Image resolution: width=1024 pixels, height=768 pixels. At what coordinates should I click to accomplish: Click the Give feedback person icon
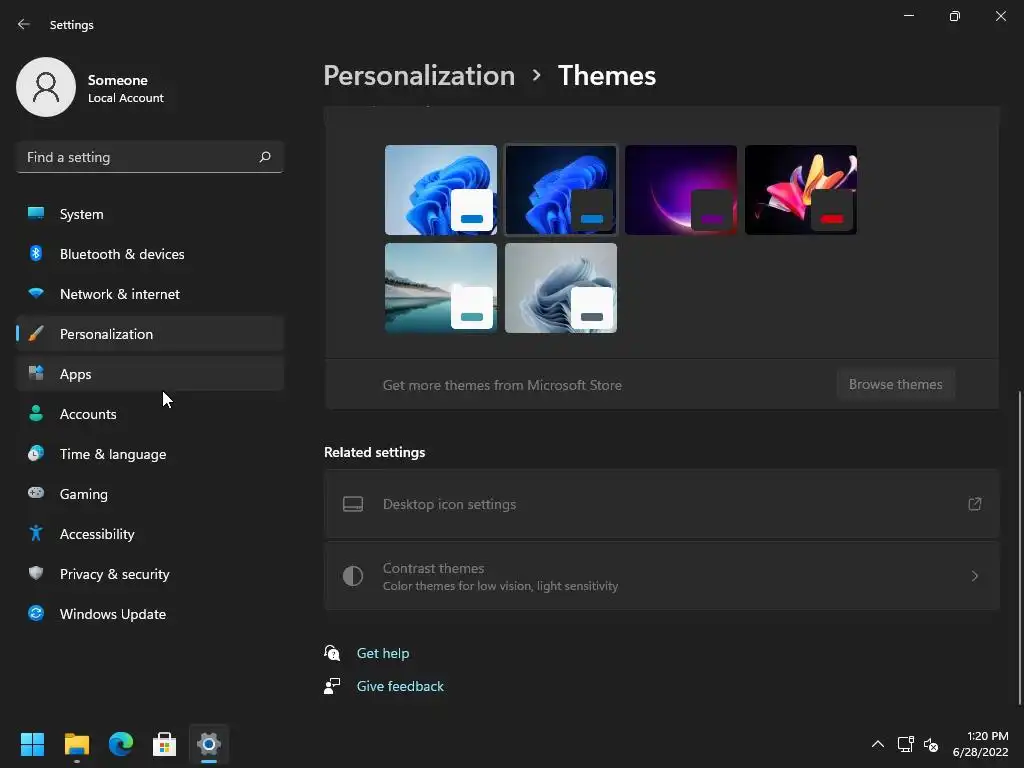332,686
